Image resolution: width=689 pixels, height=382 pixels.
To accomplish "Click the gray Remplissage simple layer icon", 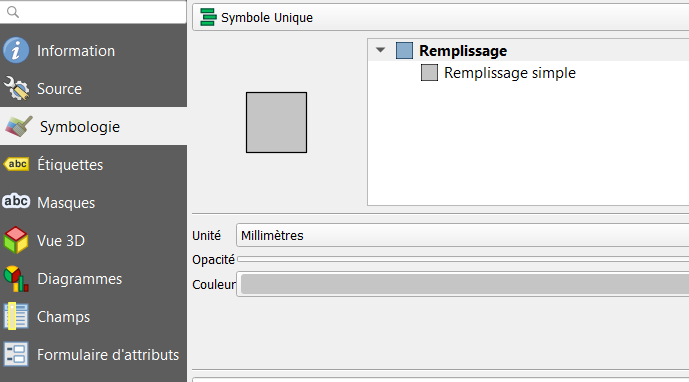I will click(x=429, y=73).
